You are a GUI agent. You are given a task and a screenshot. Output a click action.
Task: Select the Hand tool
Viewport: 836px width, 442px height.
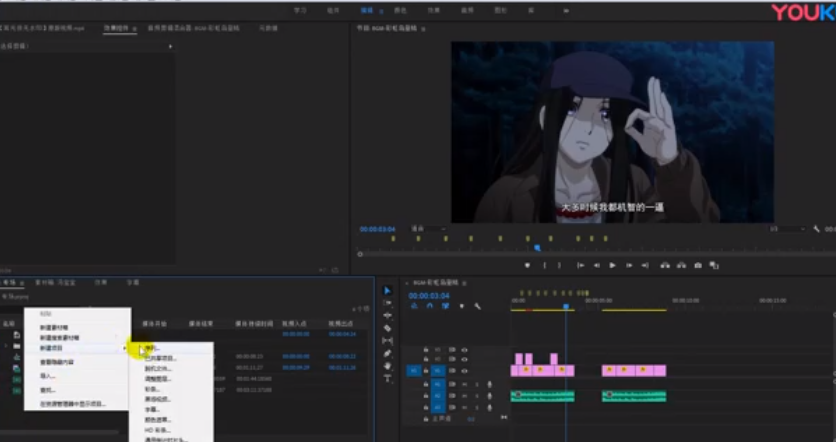pyautogui.click(x=388, y=366)
